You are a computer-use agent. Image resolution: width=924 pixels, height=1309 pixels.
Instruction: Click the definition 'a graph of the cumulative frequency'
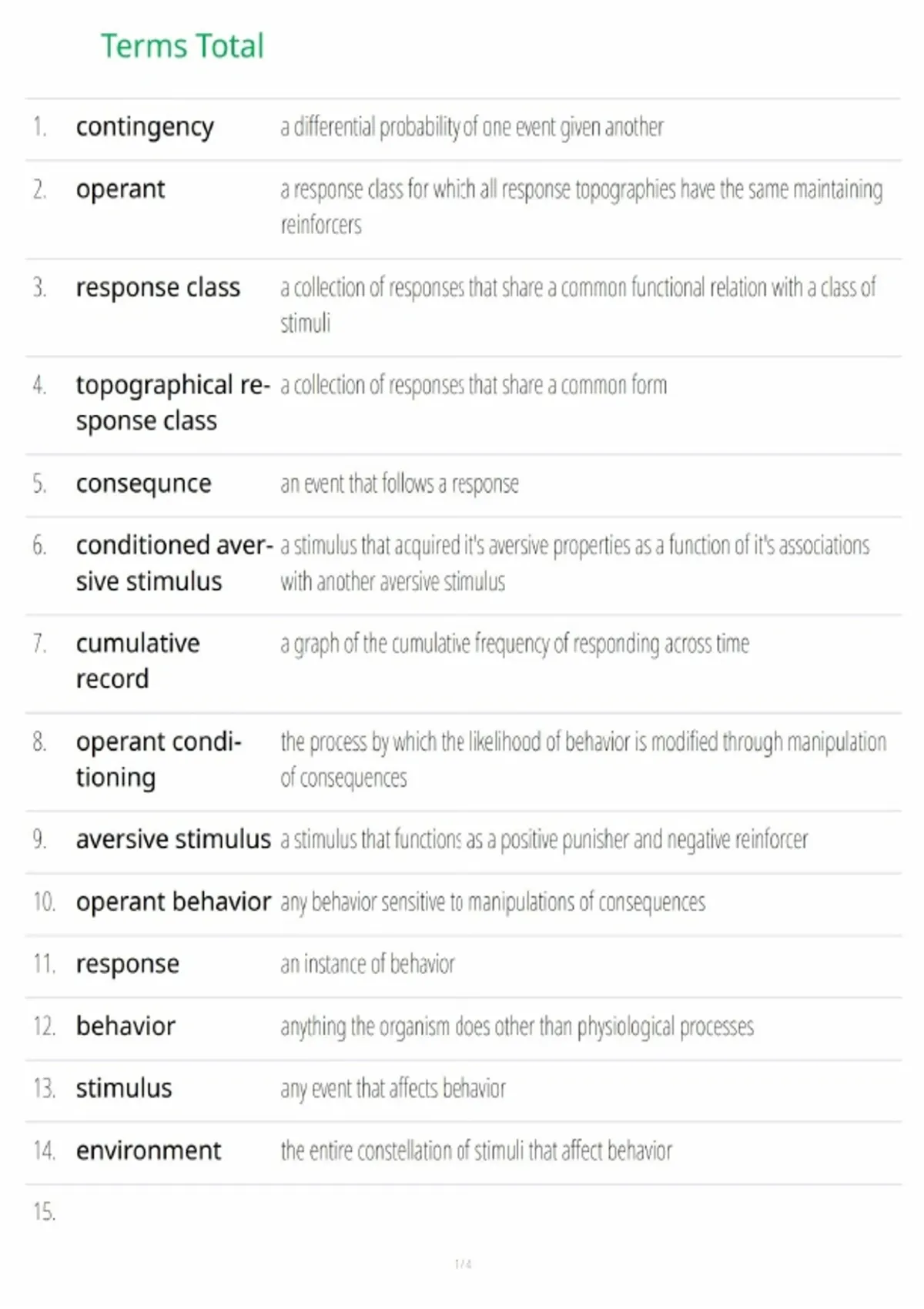coord(514,644)
